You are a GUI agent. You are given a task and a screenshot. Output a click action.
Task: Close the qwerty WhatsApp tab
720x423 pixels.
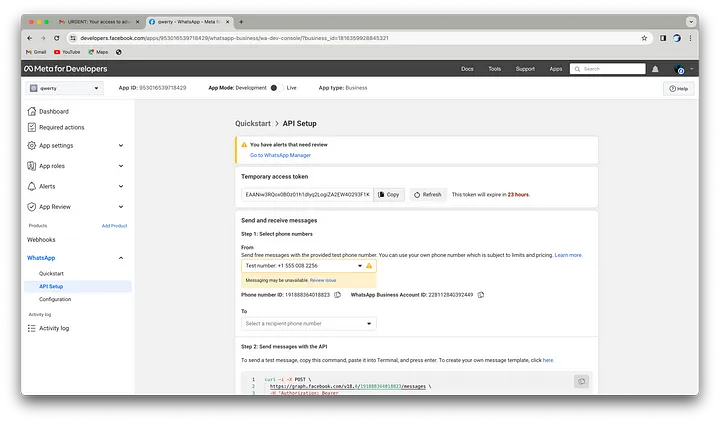[227, 22]
